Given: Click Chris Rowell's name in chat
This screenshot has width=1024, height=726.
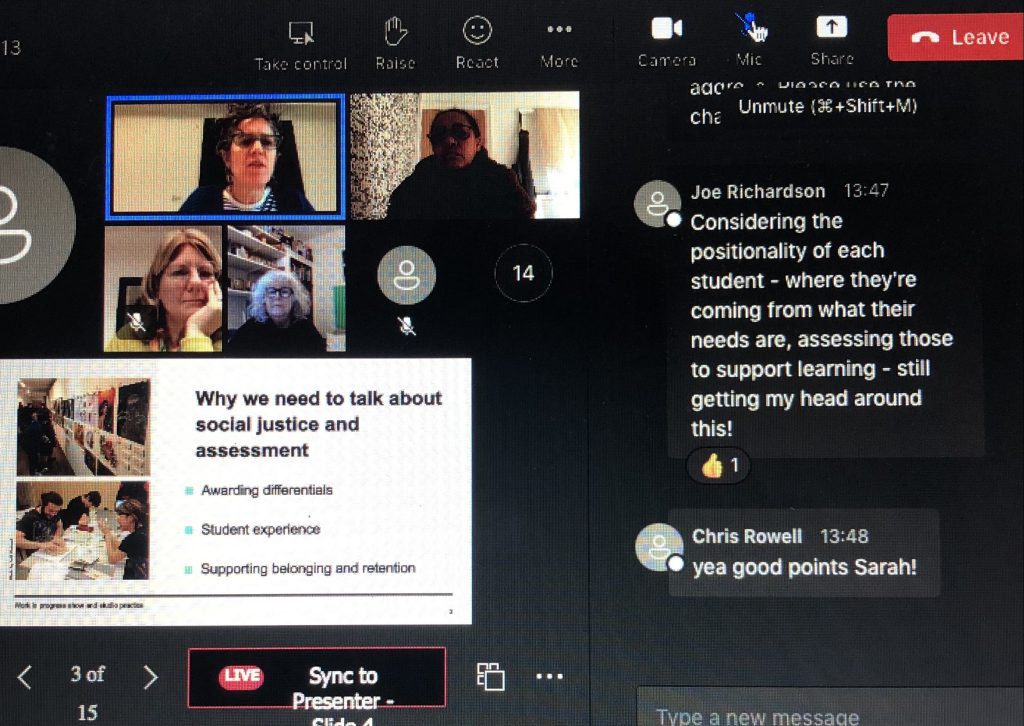Looking at the screenshot, I should (x=746, y=537).
